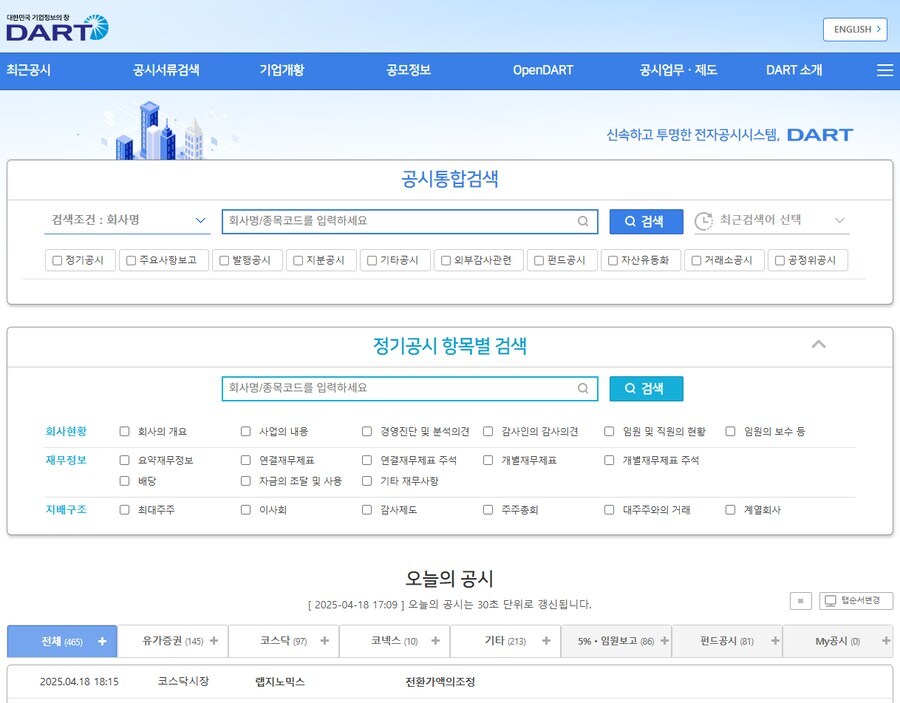Image resolution: width=900 pixels, height=703 pixels.
Task: Toggle the 발행공시 checkbox
Action: [x=224, y=261]
